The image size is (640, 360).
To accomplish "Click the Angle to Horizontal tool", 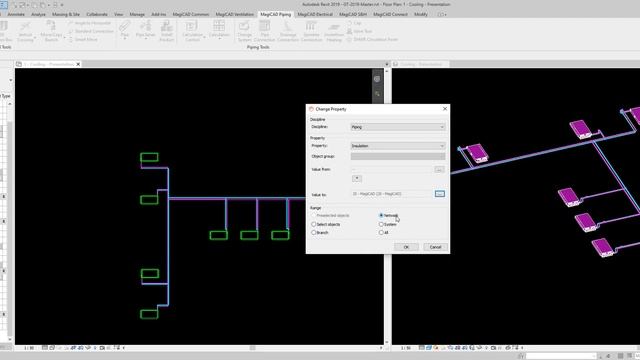I will [89, 23].
